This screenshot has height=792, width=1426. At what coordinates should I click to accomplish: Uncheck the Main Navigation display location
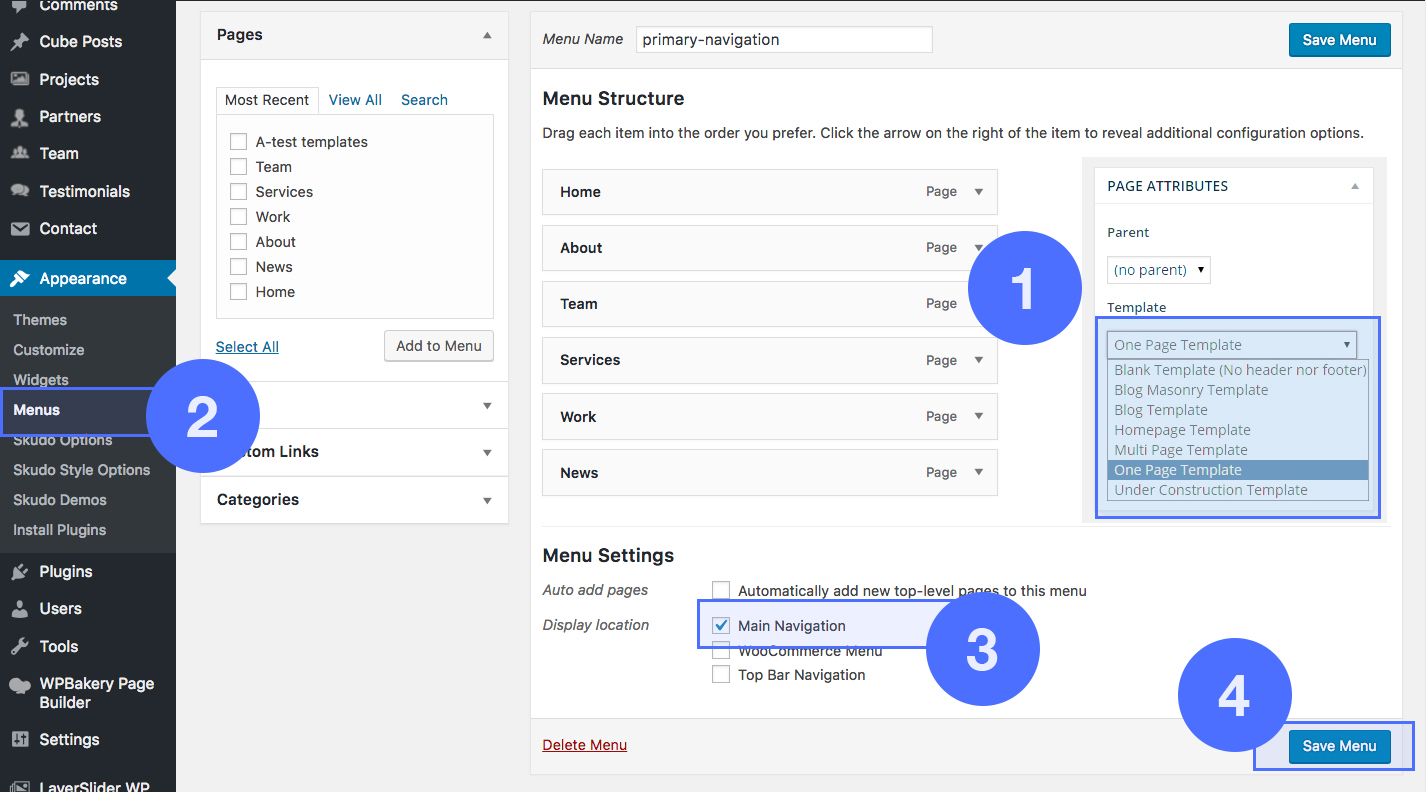click(x=720, y=626)
